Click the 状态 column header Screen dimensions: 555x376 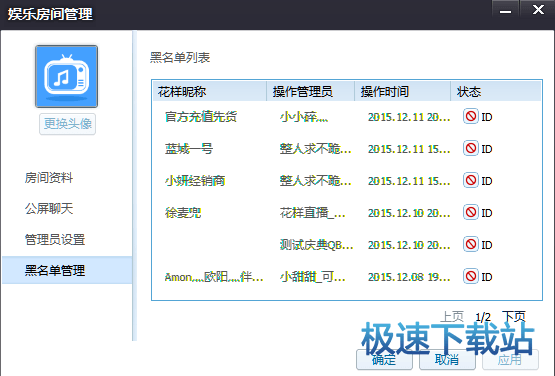(496, 91)
